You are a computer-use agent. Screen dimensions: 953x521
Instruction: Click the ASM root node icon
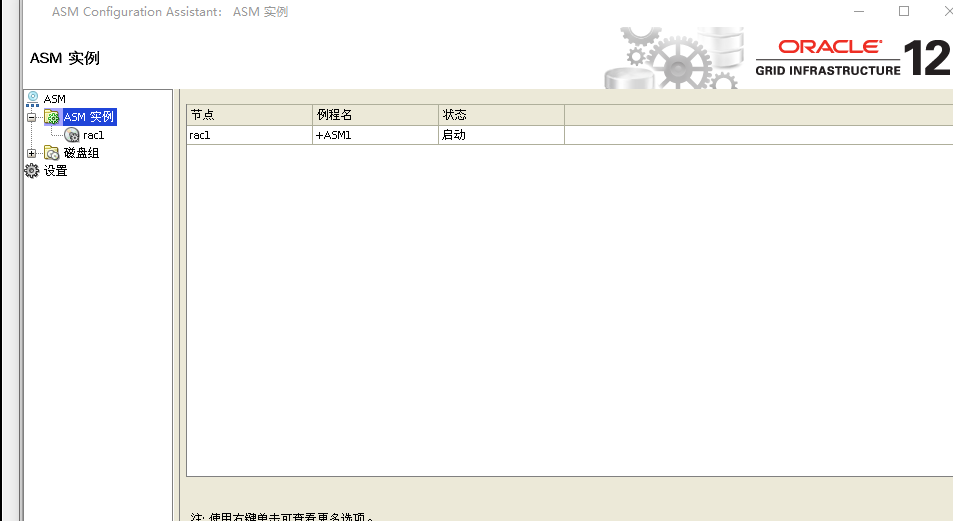(x=33, y=98)
